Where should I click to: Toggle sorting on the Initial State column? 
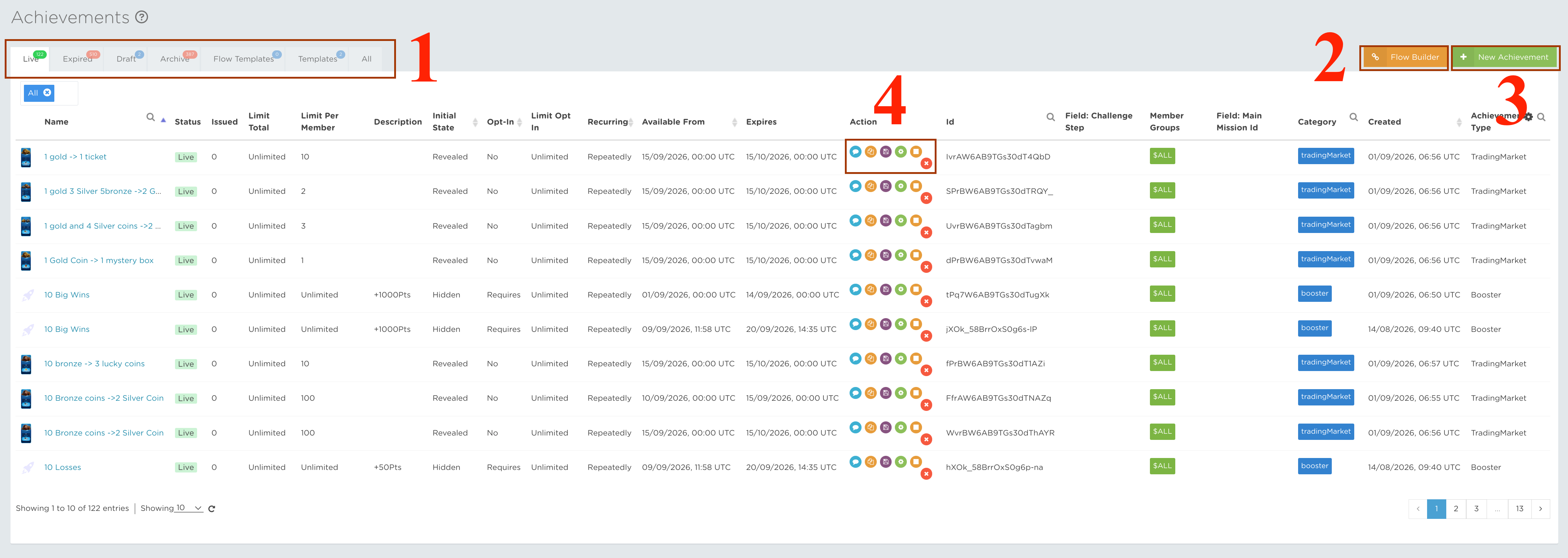tap(475, 122)
